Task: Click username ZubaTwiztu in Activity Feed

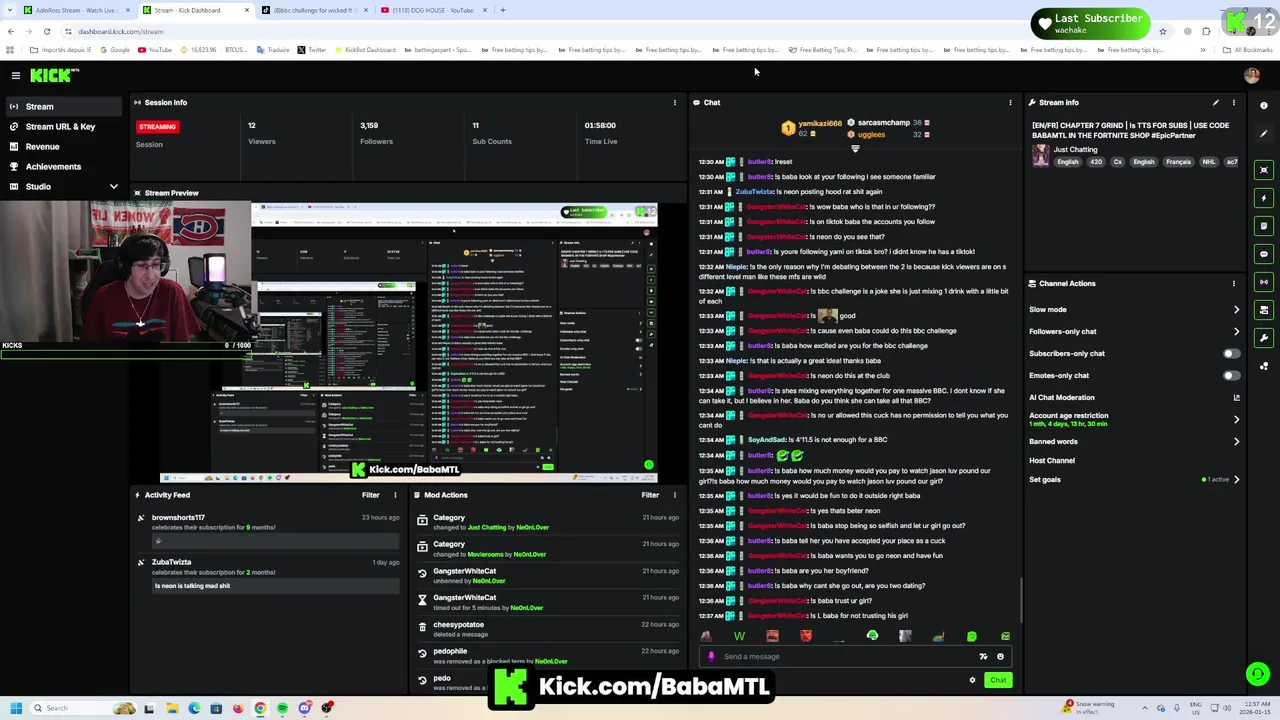Action: point(171,562)
